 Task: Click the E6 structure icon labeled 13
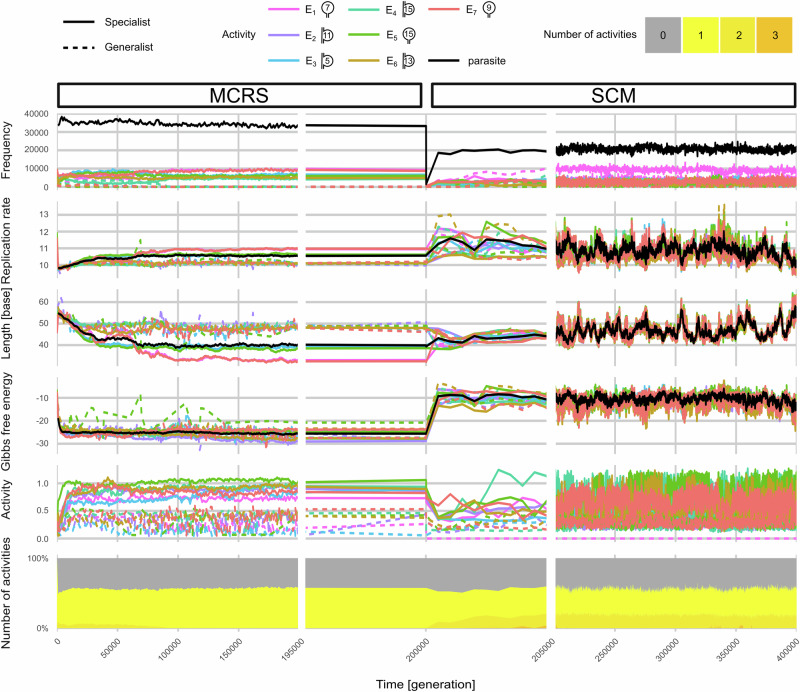408,61
